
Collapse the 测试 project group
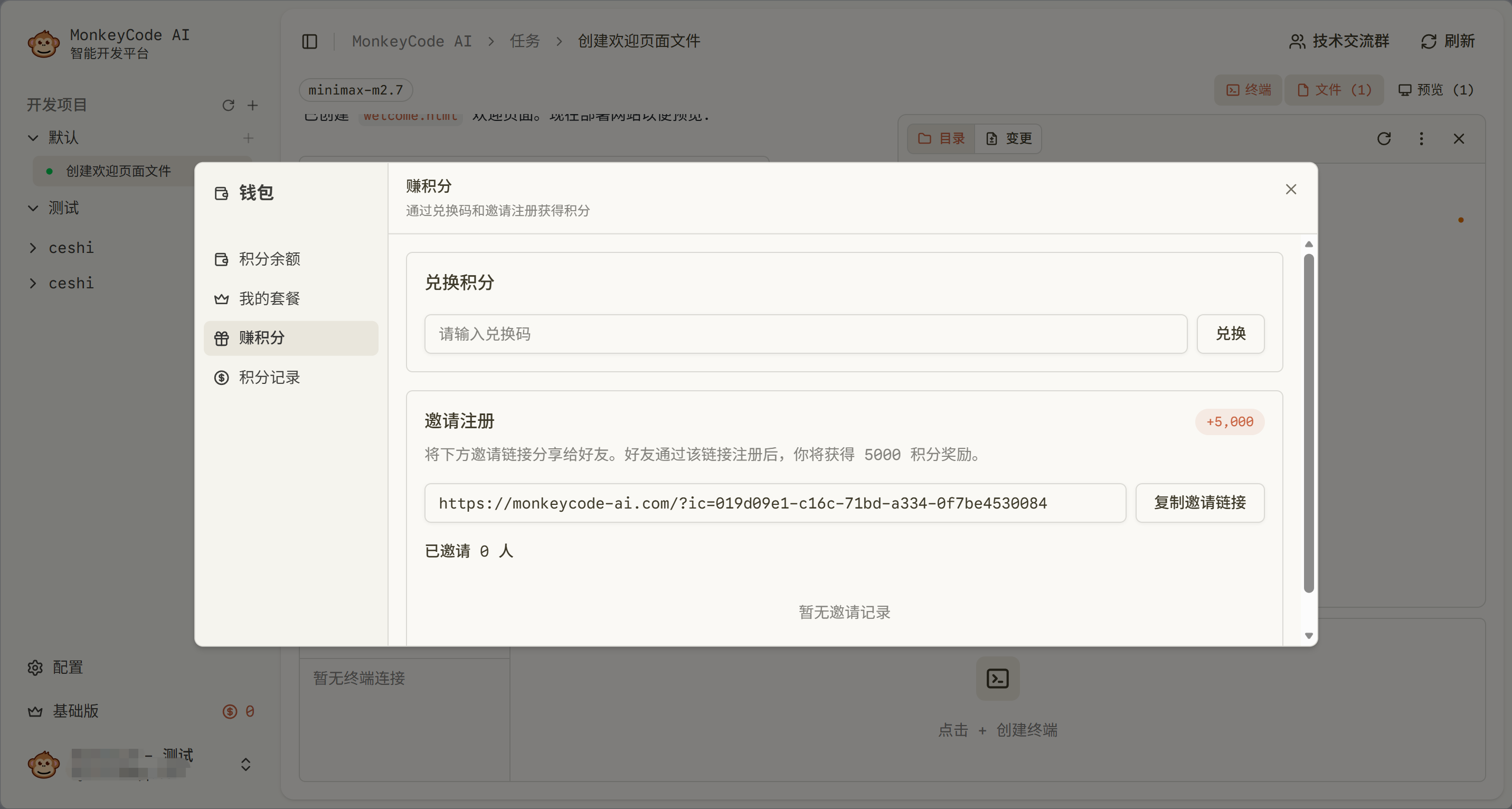click(x=33, y=209)
